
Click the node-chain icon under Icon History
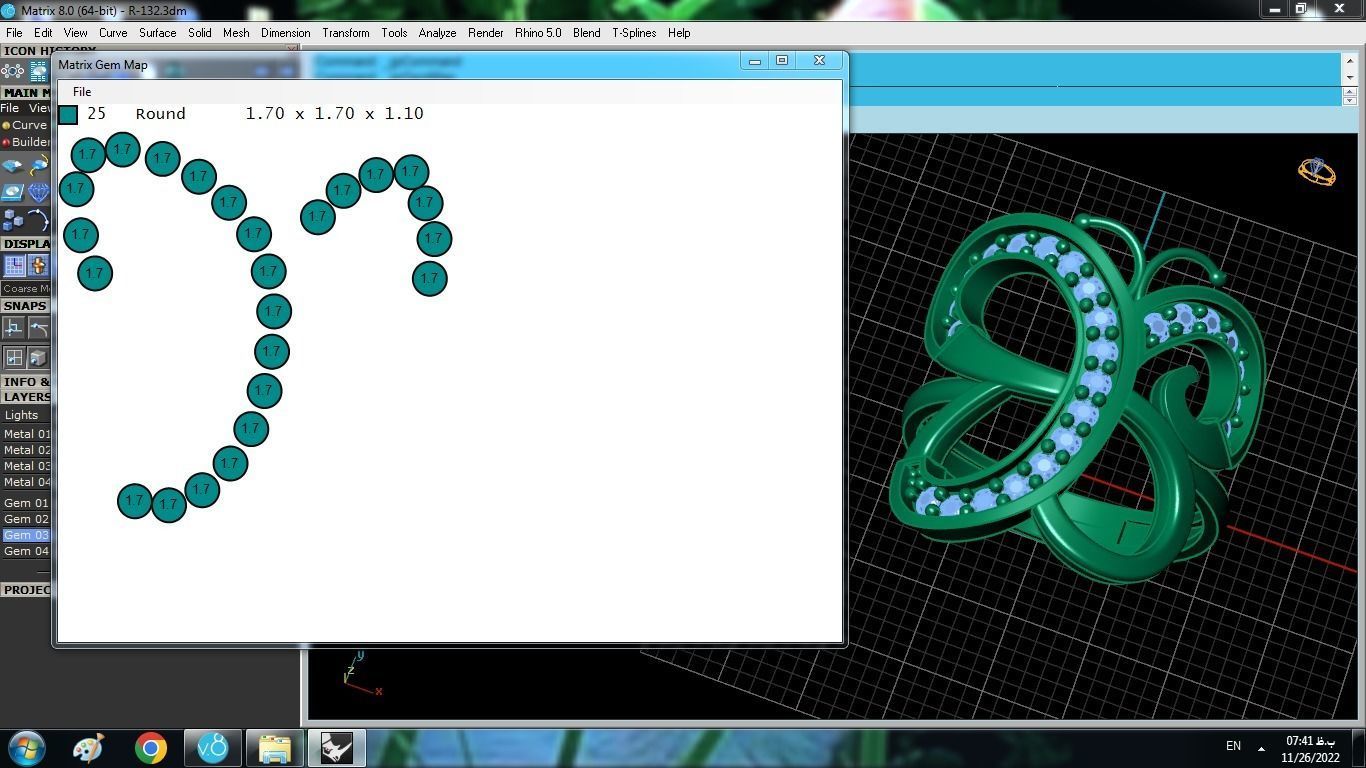tap(12, 71)
